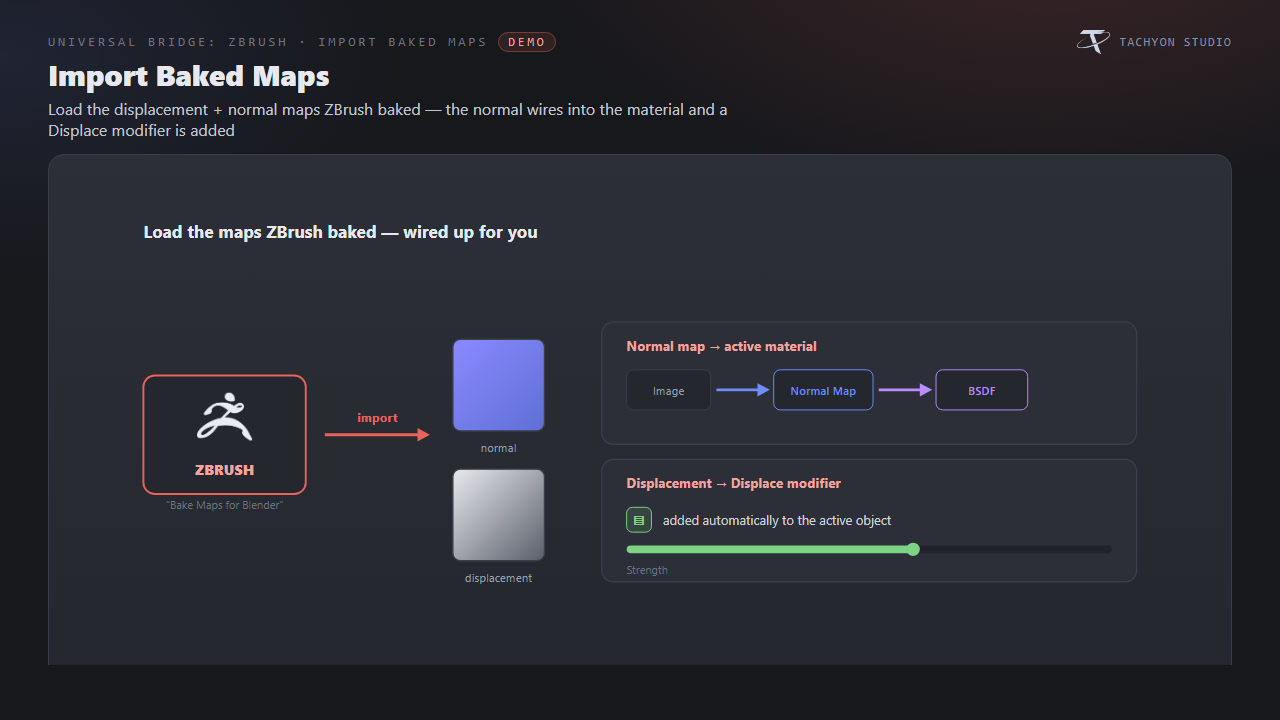Select the purple normal map thumbnail
Viewport: 1280px width, 720px height.
[x=498, y=385]
